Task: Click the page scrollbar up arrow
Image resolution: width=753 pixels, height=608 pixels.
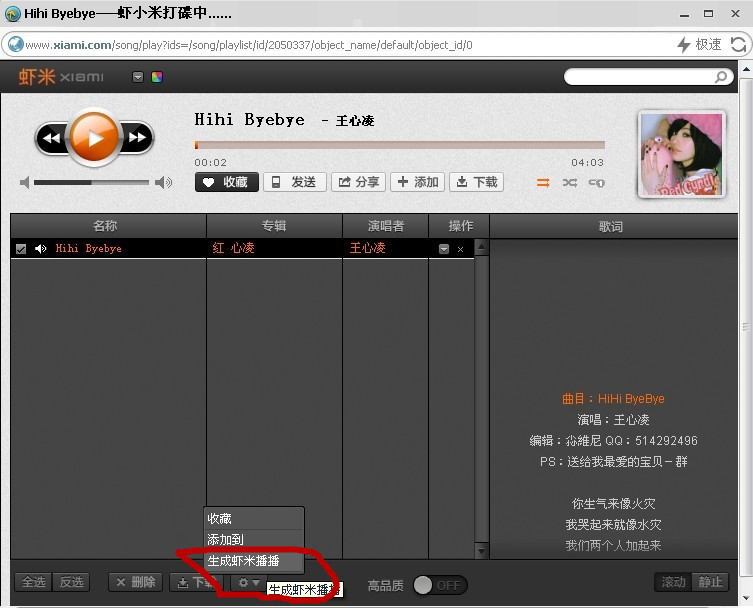Action: [x=746, y=69]
